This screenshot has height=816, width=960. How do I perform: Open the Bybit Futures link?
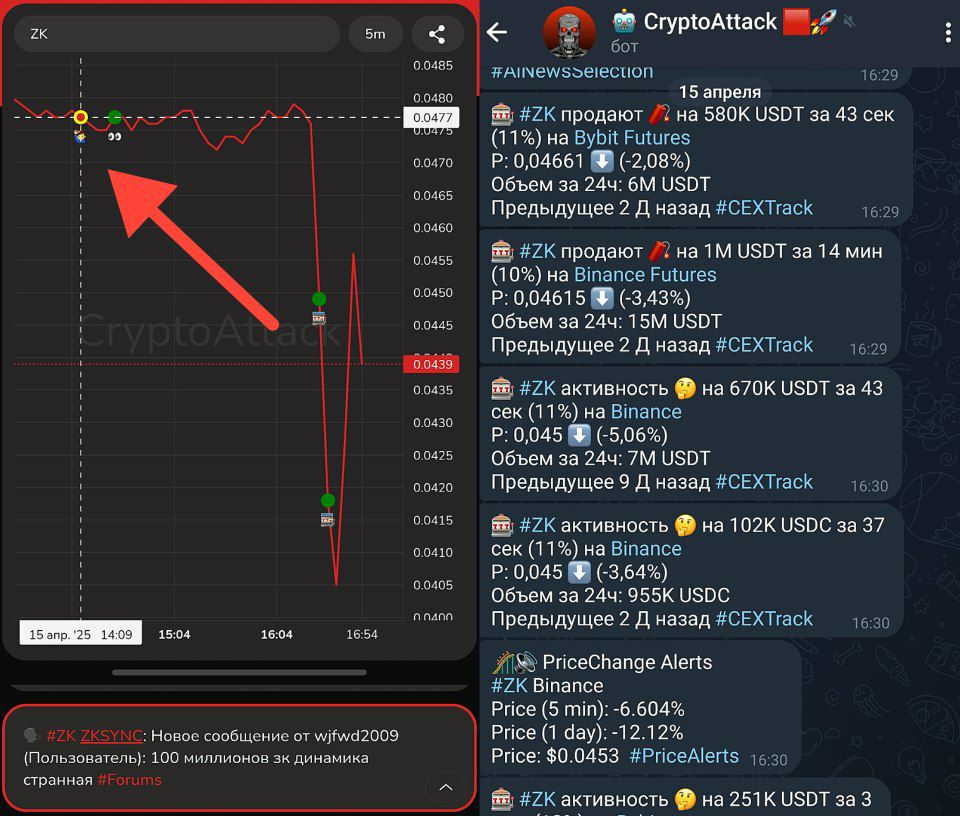pos(632,138)
